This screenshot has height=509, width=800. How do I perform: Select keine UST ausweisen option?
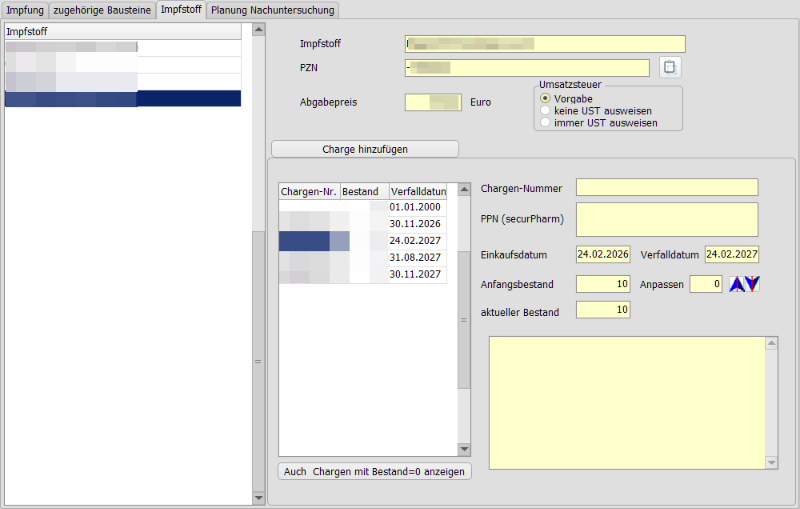click(x=545, y=111)
